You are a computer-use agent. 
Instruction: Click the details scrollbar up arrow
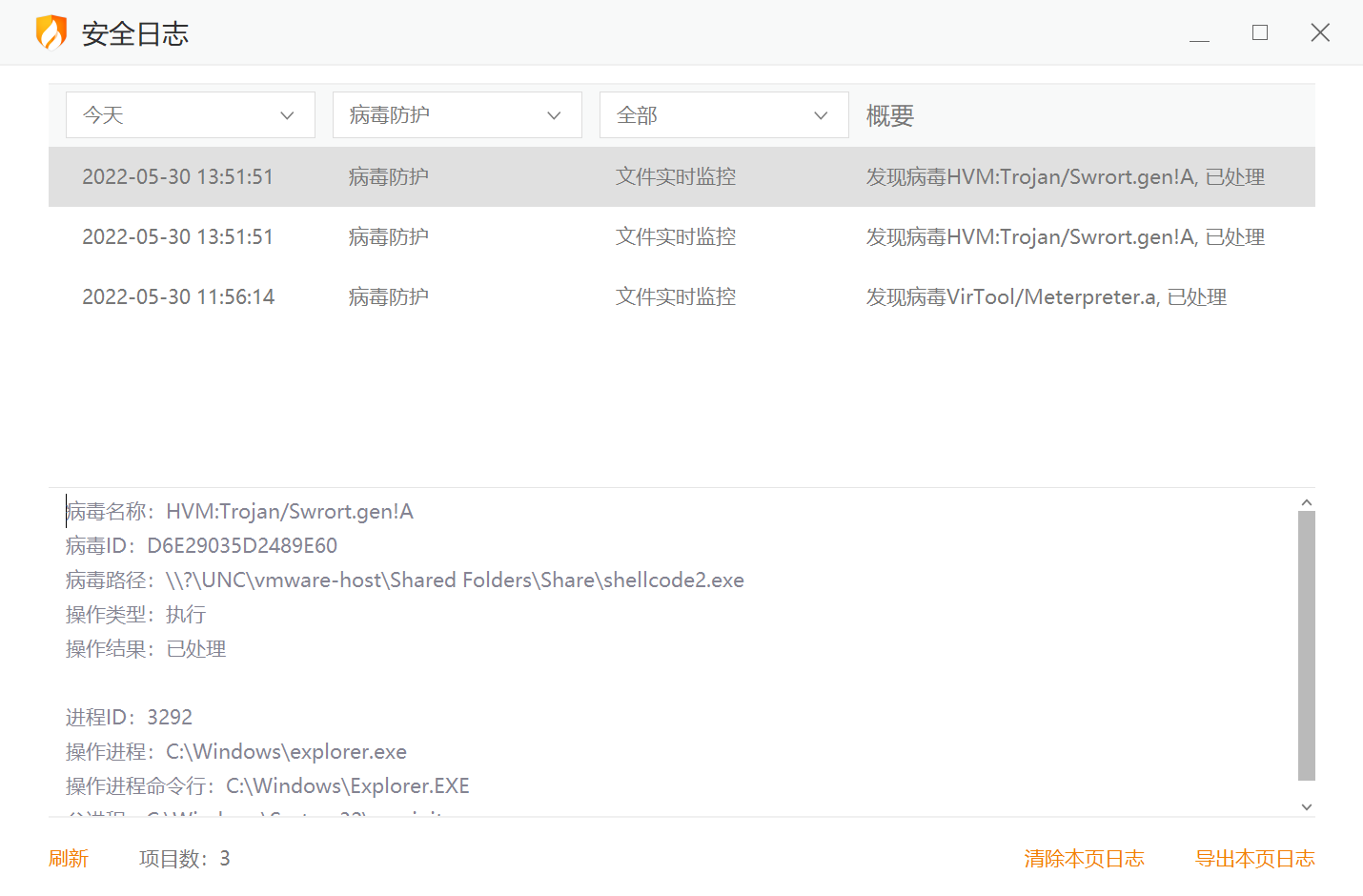tap(1307, 502)
